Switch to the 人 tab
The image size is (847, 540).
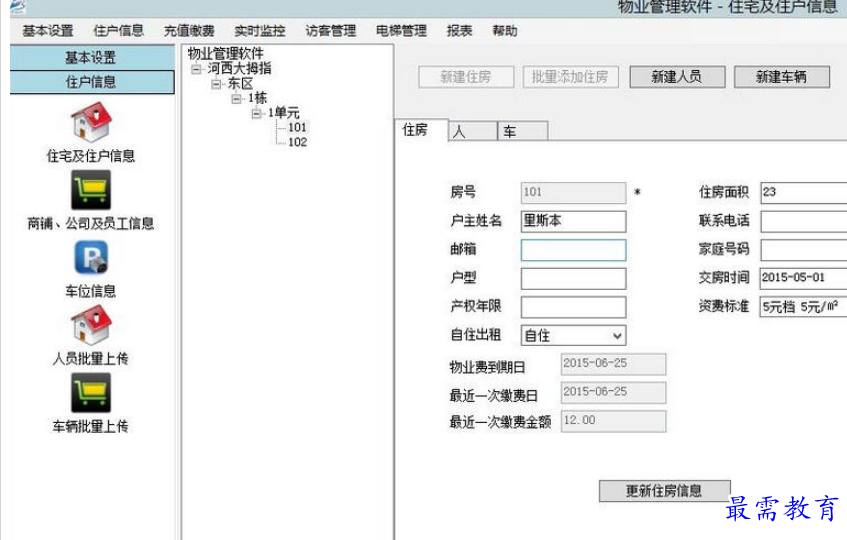click(x=473, y=131)
